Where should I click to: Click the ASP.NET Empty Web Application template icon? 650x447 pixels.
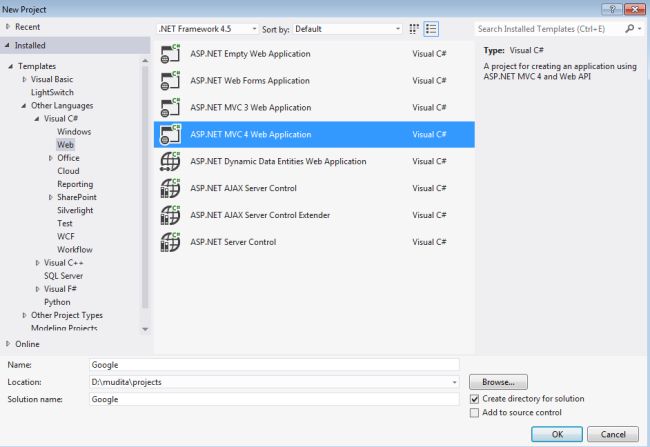(x=170, y=54)
